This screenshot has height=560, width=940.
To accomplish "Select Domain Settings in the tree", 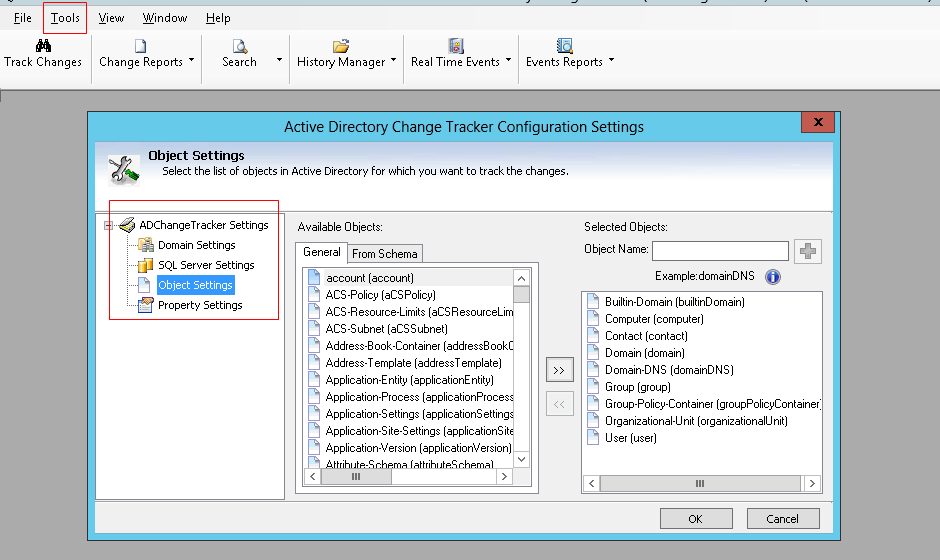I will (x=197, y=245).
